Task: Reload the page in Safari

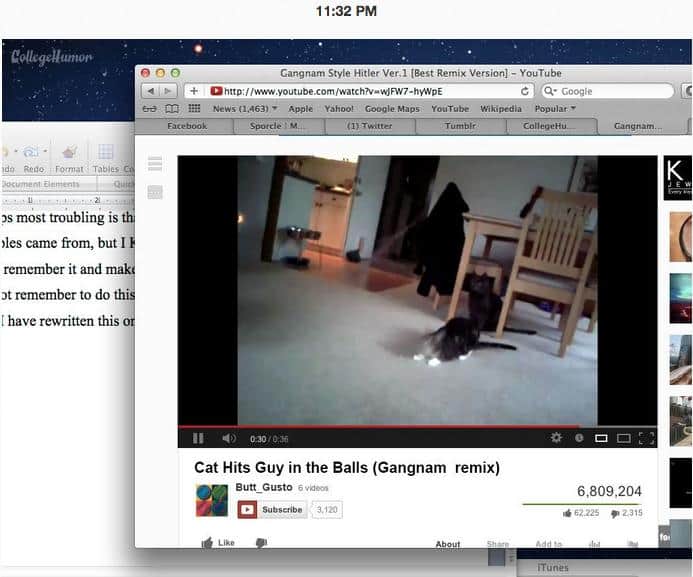Action: (525, 91)
